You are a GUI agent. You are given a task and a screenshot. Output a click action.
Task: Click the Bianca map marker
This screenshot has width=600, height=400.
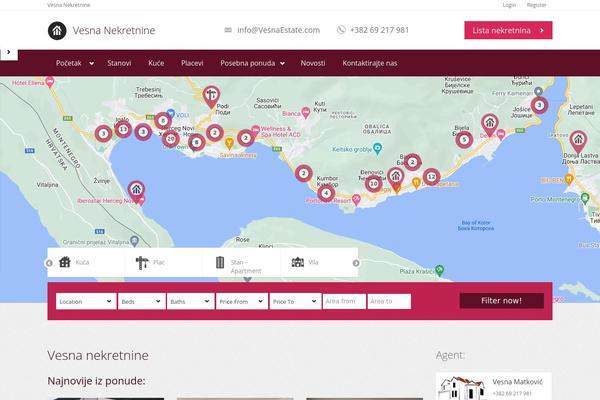click(x=305, y=113)
